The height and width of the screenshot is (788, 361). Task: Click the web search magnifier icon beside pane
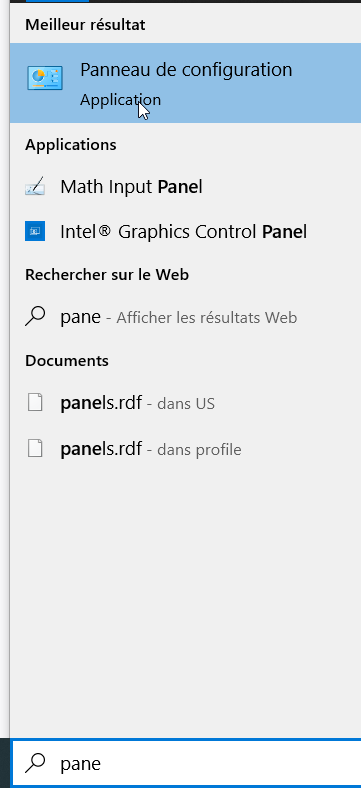point(35,317)
